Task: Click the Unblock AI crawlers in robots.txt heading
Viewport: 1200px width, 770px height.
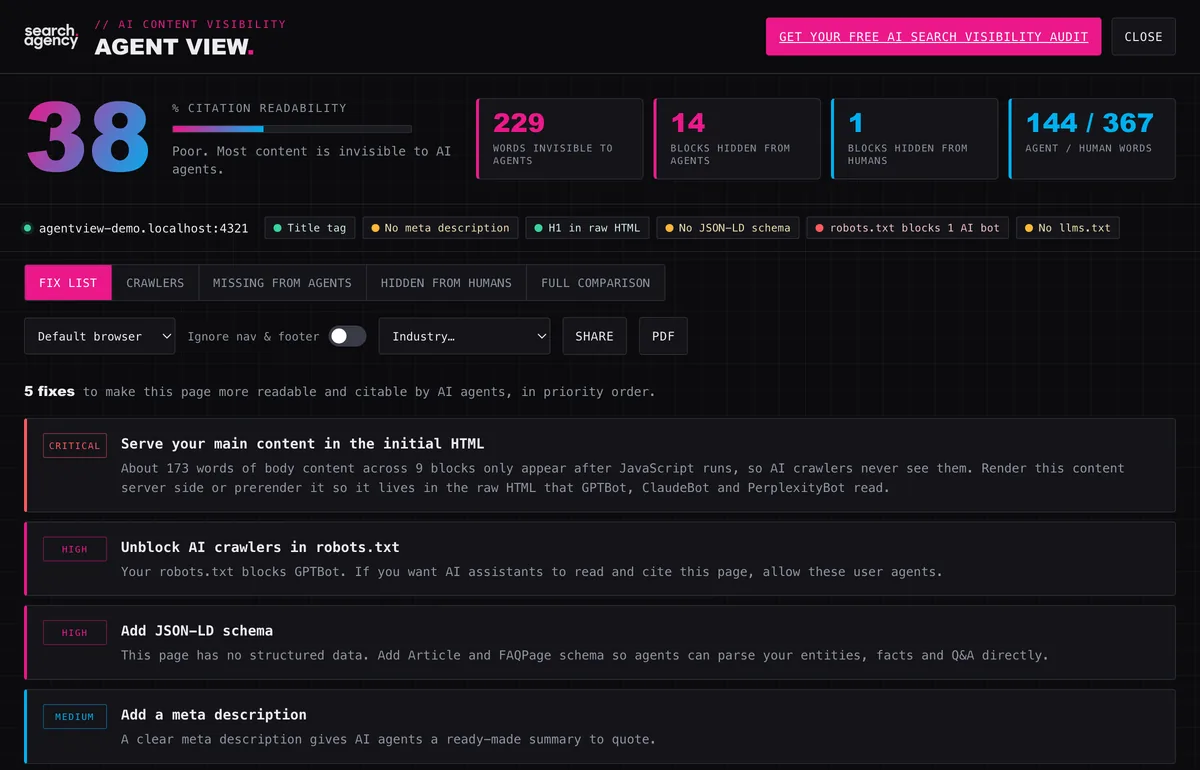Action: (x=260, y=547)
